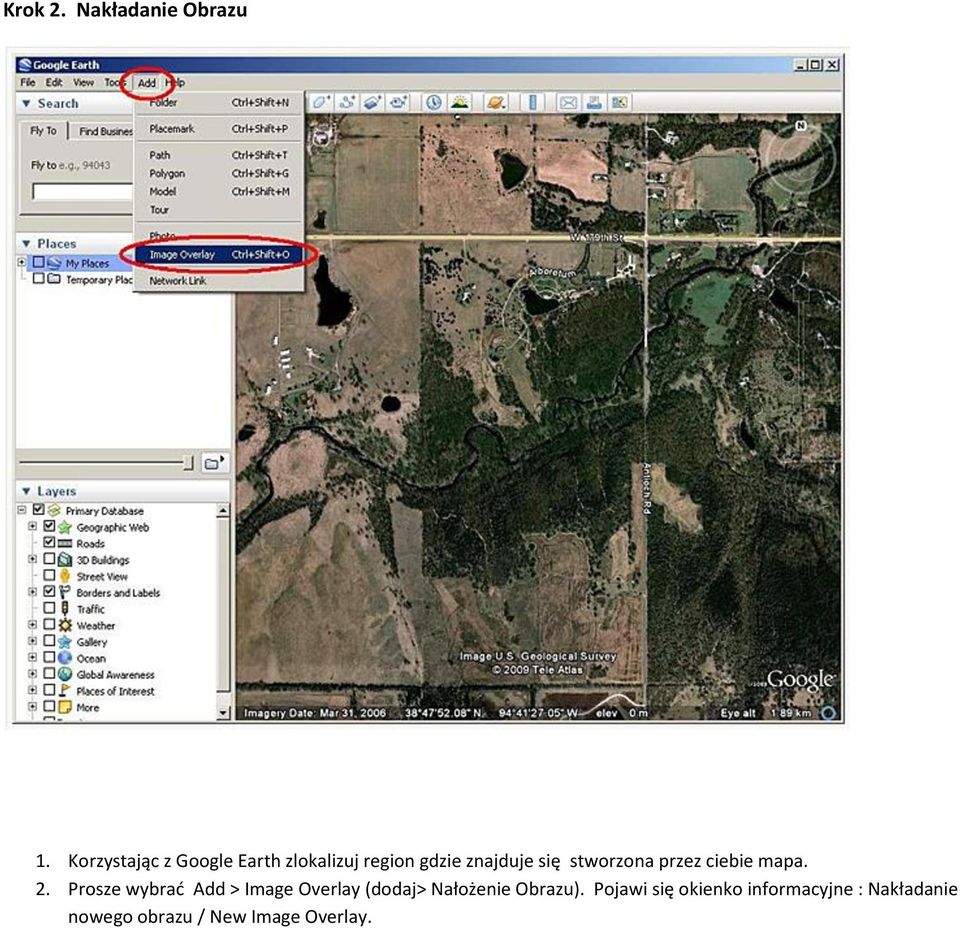Collapse the Search panel triangle
The image size is (960, 928).
pos(26,103)
